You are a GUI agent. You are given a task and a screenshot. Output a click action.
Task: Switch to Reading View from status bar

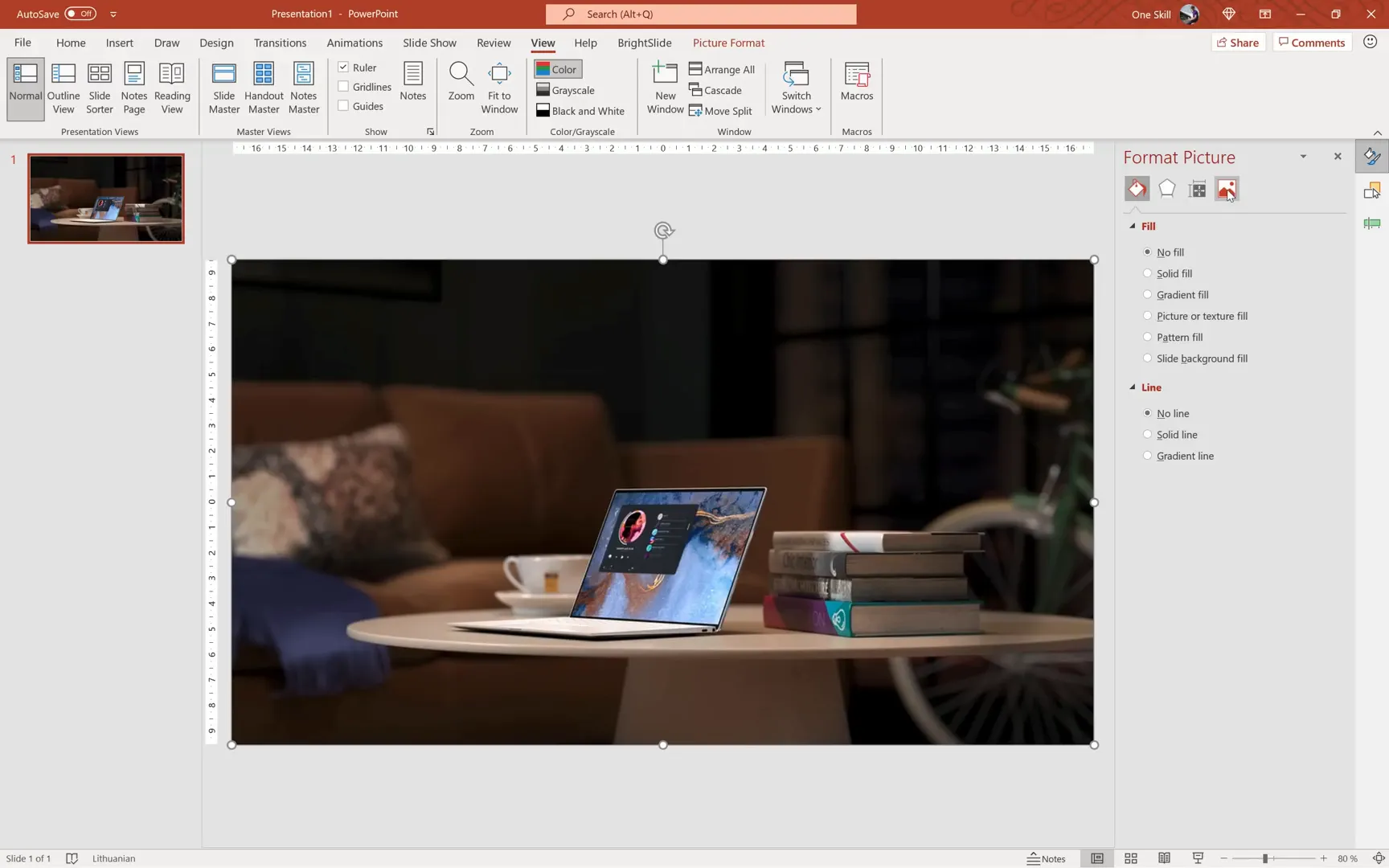[x=1164, y=858]
